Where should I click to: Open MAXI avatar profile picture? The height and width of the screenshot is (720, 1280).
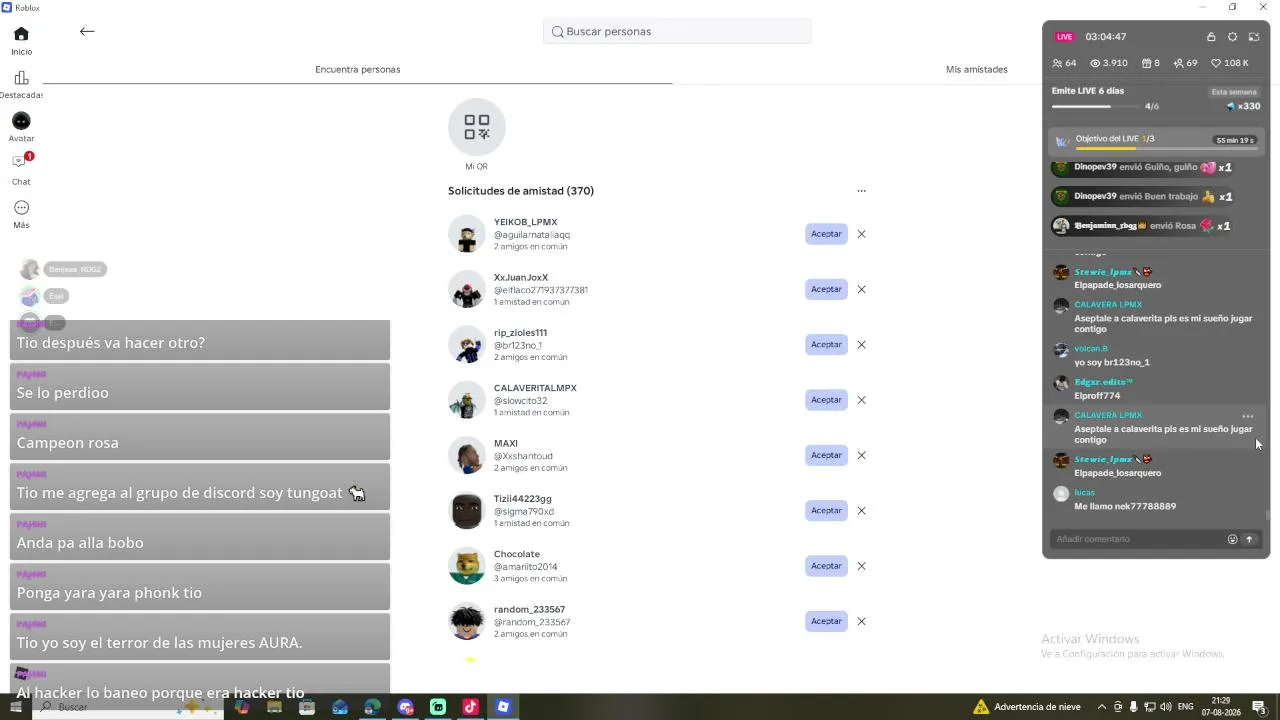(466, 455)
